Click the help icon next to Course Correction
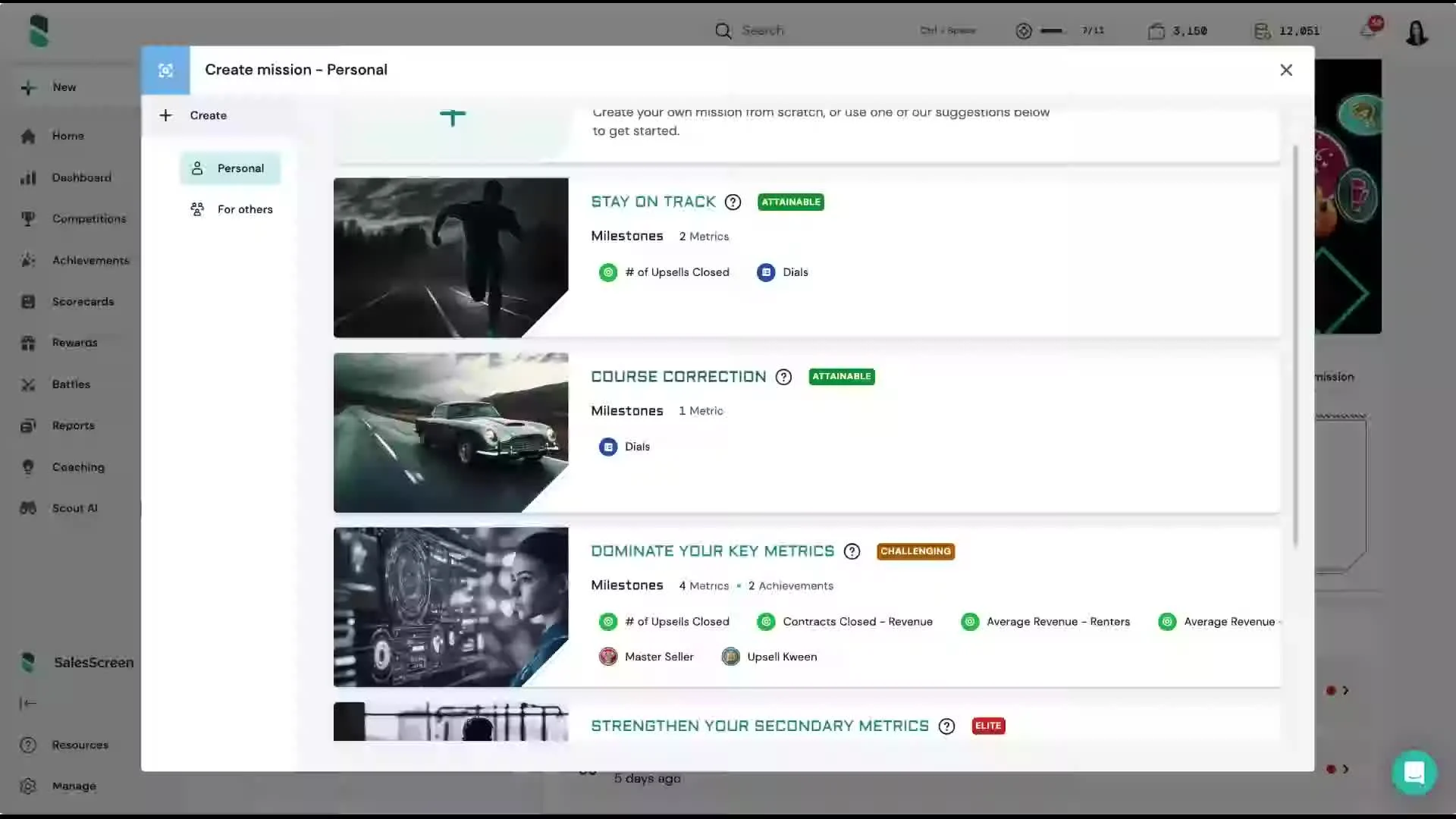This screenshot has height=819, width=1456. coord(783,377)
